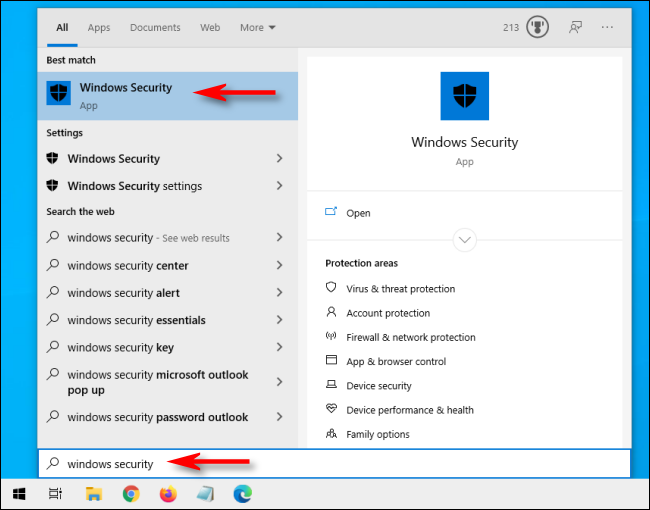Click the search box containing windows security
This screenshot has height=510, width=650.
coord(330,464)
